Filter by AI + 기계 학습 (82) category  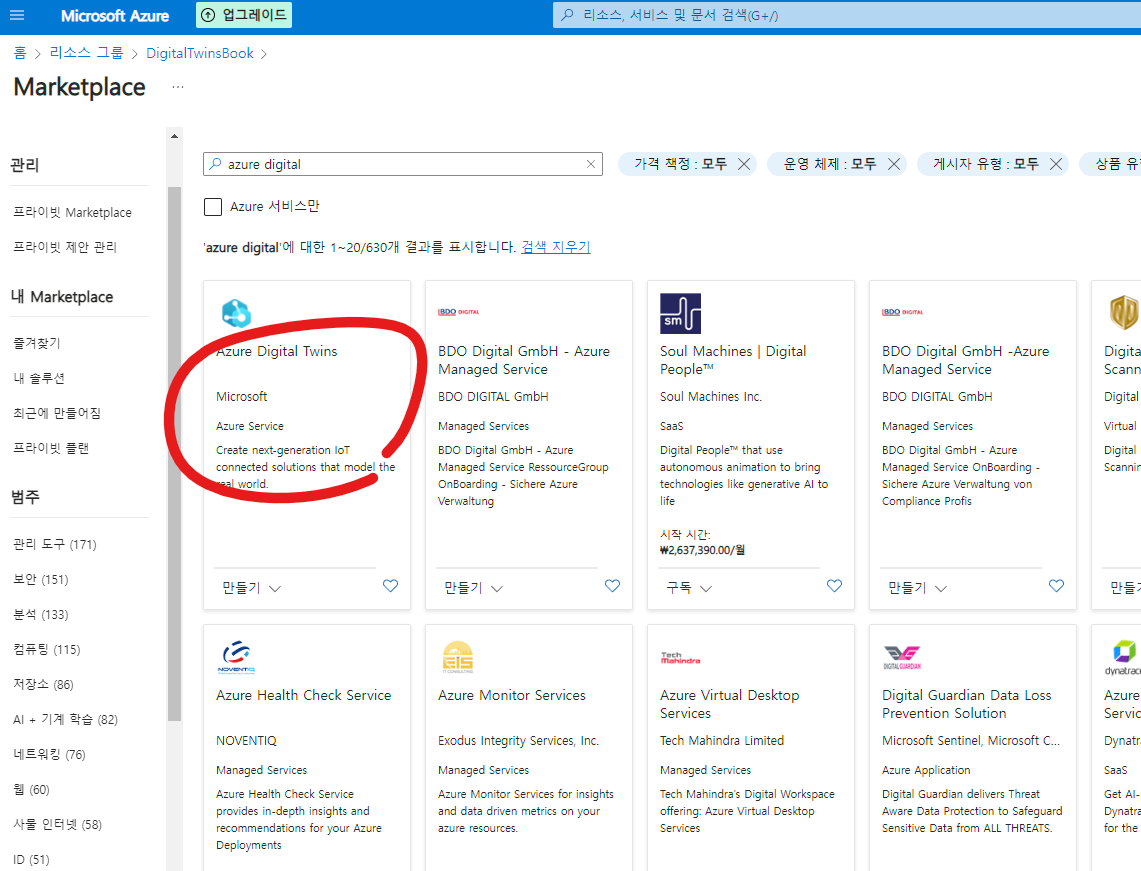tap(65, 720)
